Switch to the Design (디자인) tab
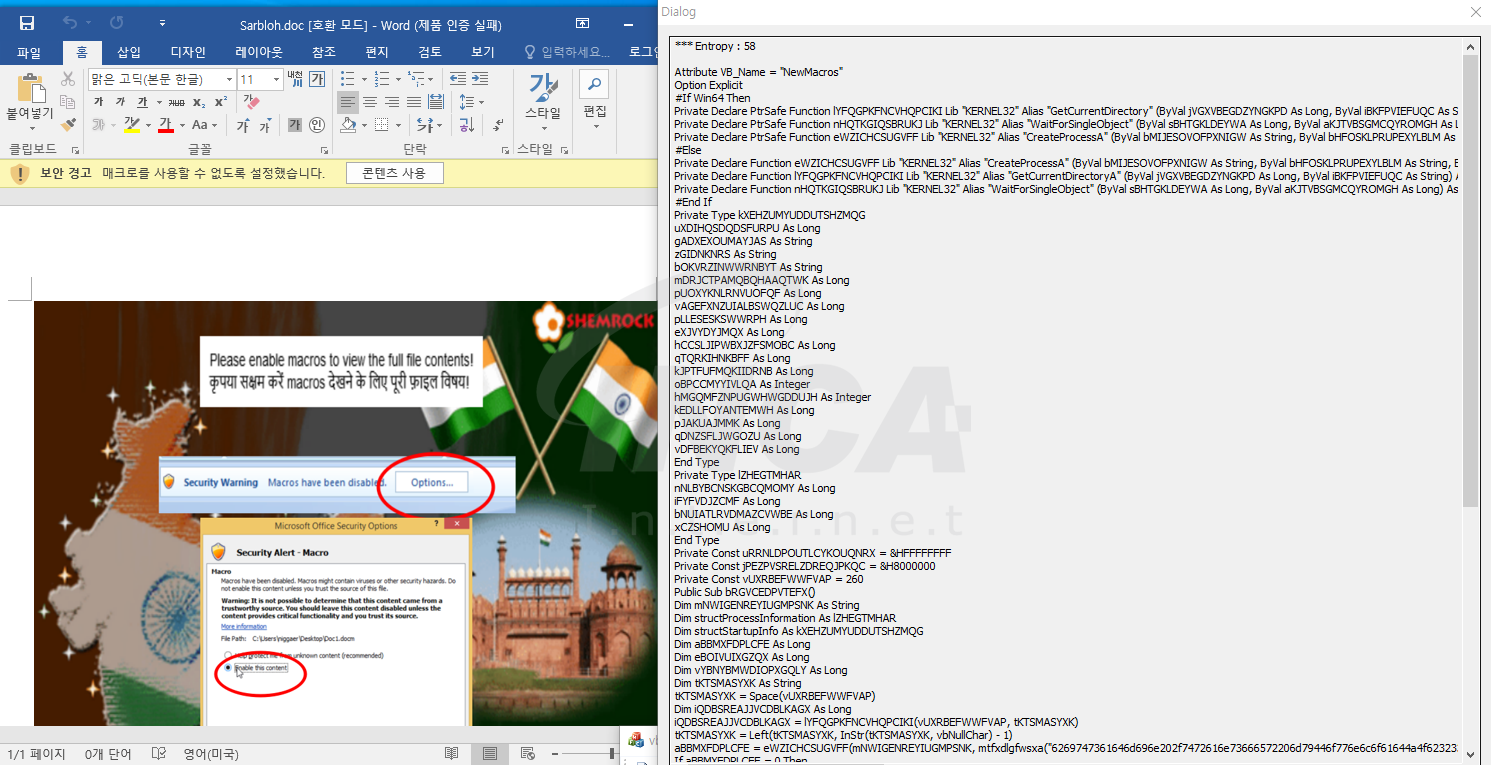The width and height of the screenshot is (1491, 765). point(188,52)
